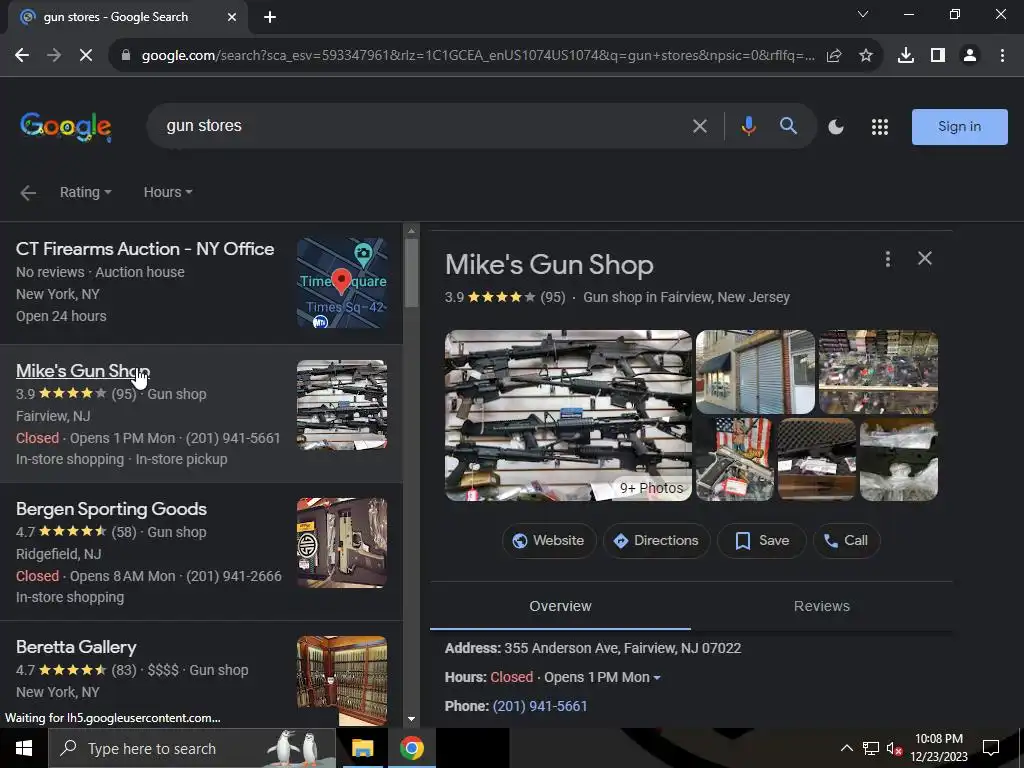Screen dimensions: 1024x768
Task: Open taskbar clock showing 10:08 PM
Action: point(939,748)
